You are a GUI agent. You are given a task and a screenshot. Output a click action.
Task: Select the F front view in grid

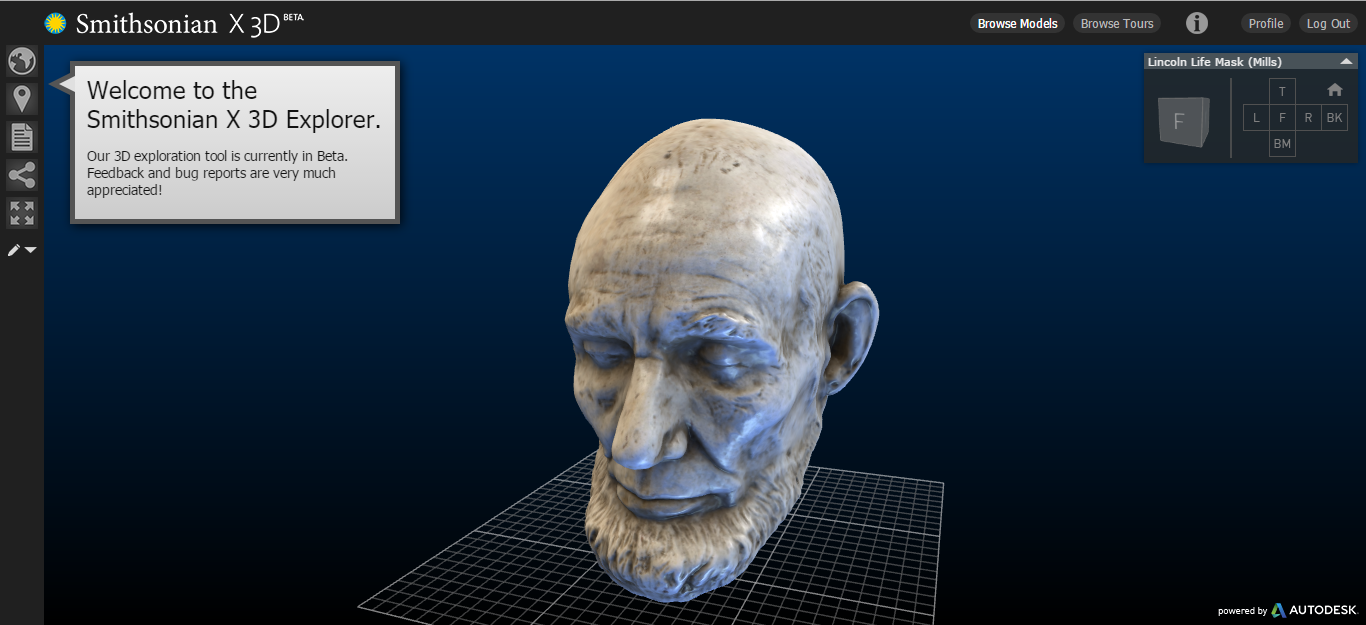click(1282, 118)
